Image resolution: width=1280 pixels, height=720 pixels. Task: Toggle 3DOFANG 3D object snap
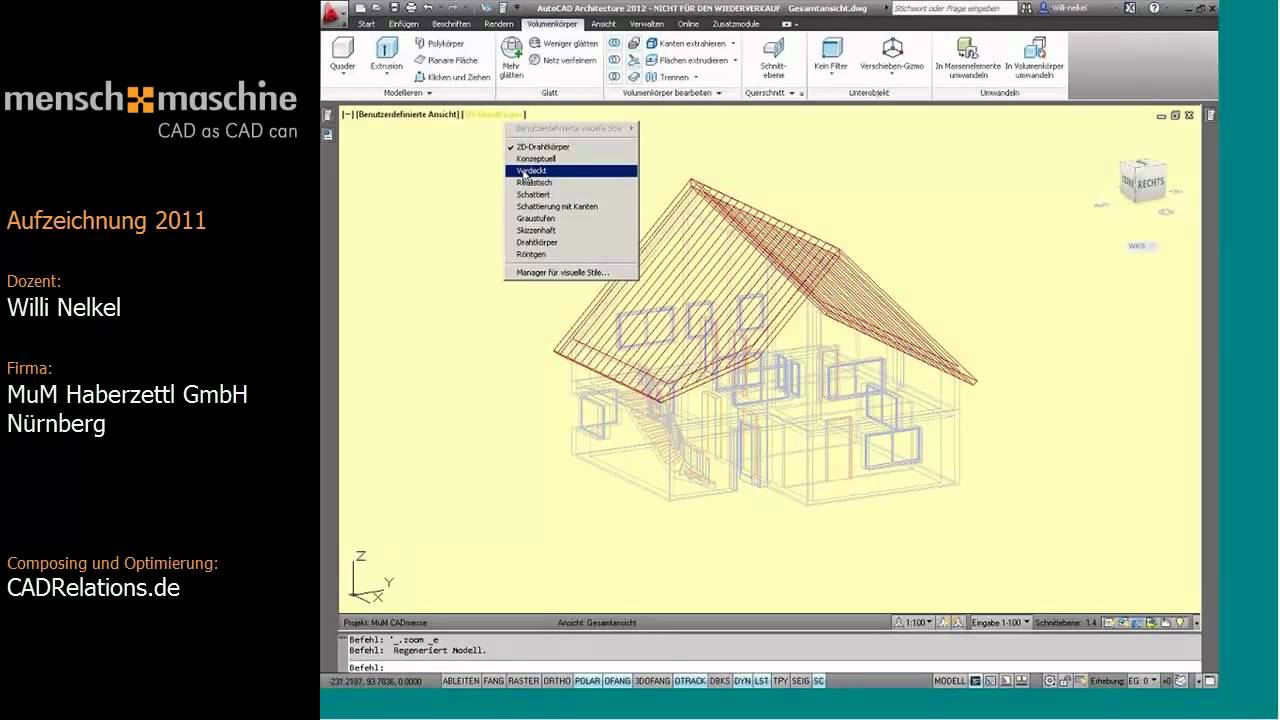pyautogui.click(x=653, y=681)
